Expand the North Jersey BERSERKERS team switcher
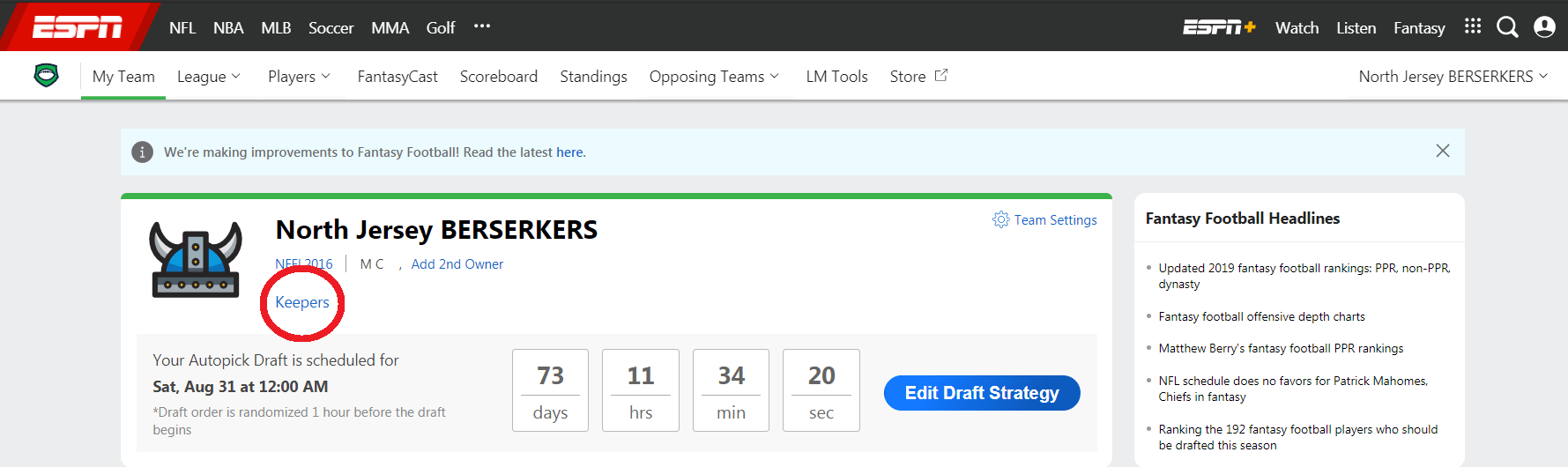This screenshot has height=467, width=1568. pos(1453,77)
